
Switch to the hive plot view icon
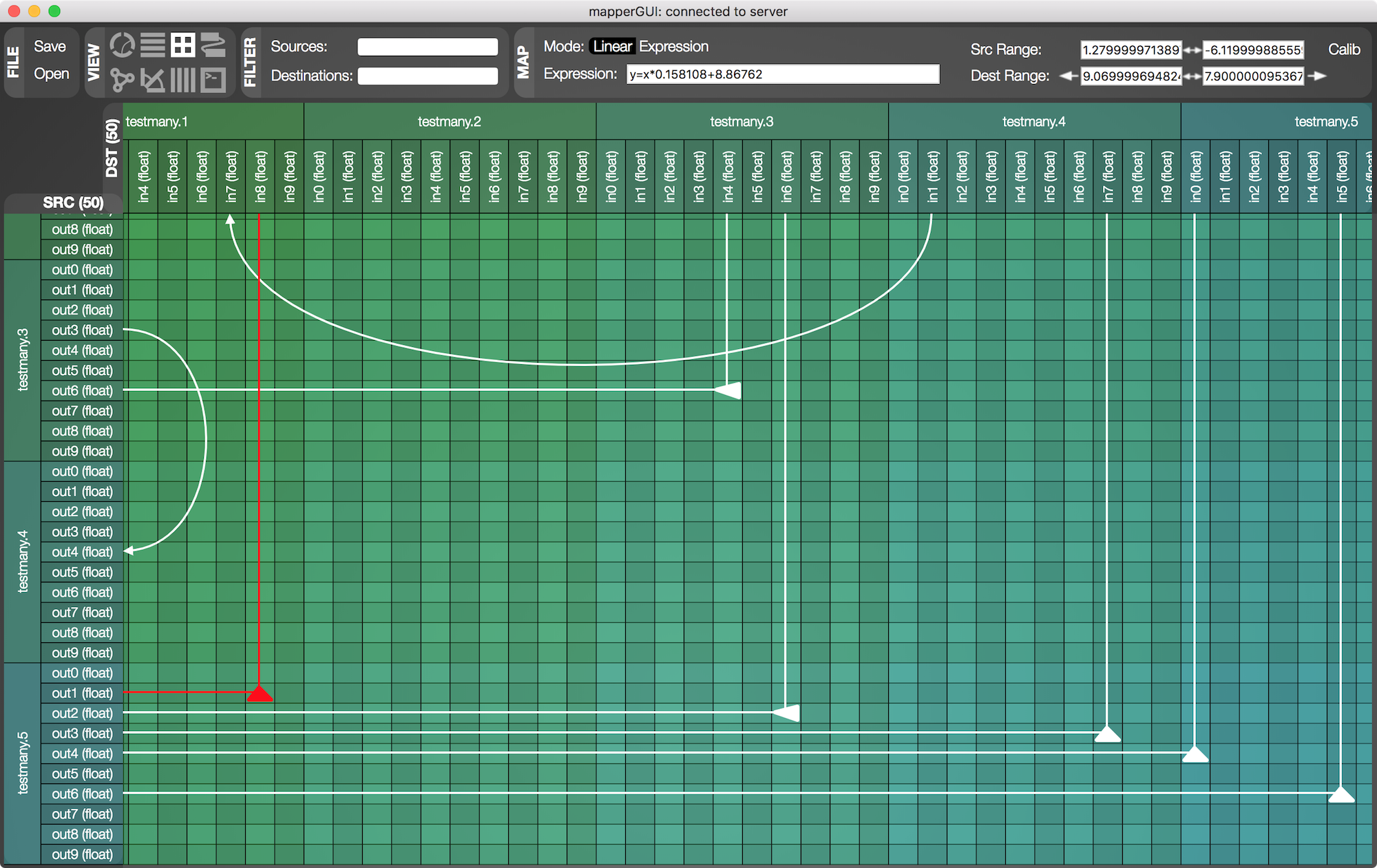tap(153, 80)
